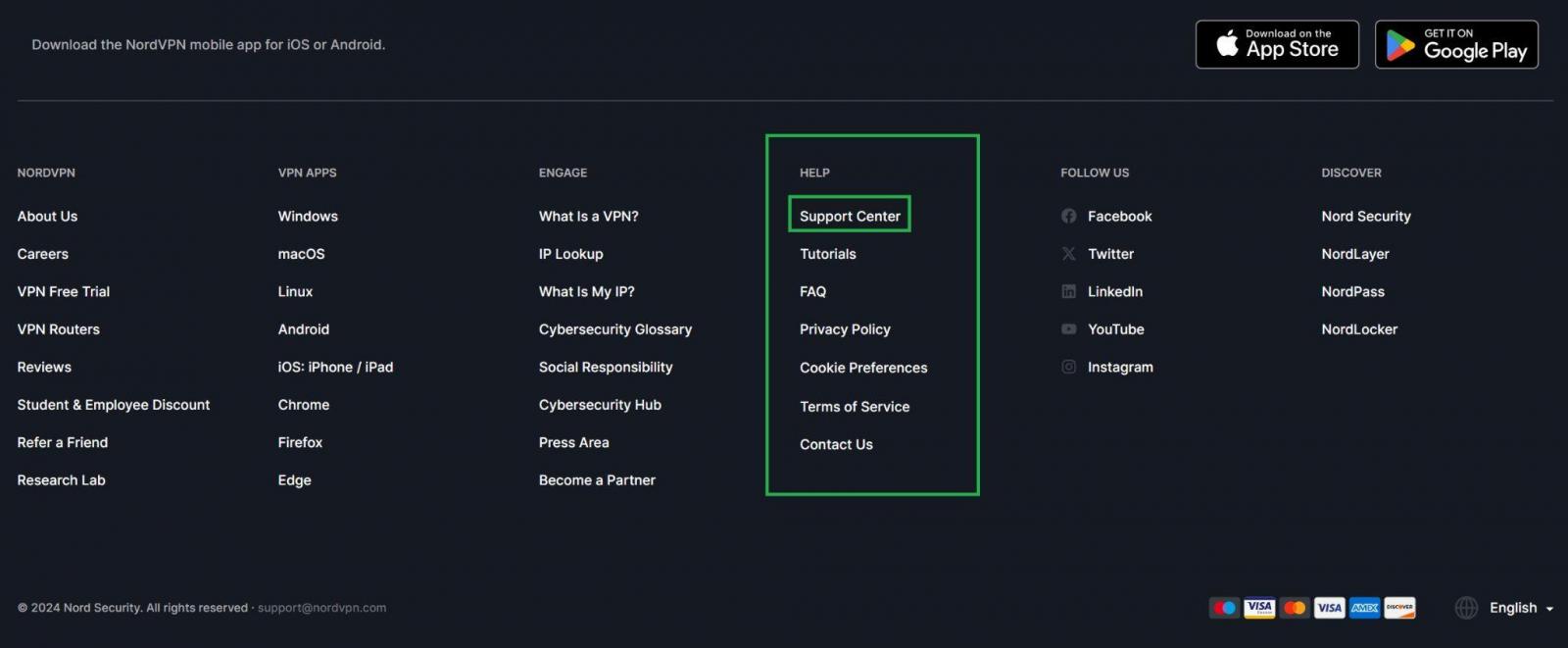Open the Privacy Policy link
Screen dimensions: 1568x648
click(x=845, y=329)
